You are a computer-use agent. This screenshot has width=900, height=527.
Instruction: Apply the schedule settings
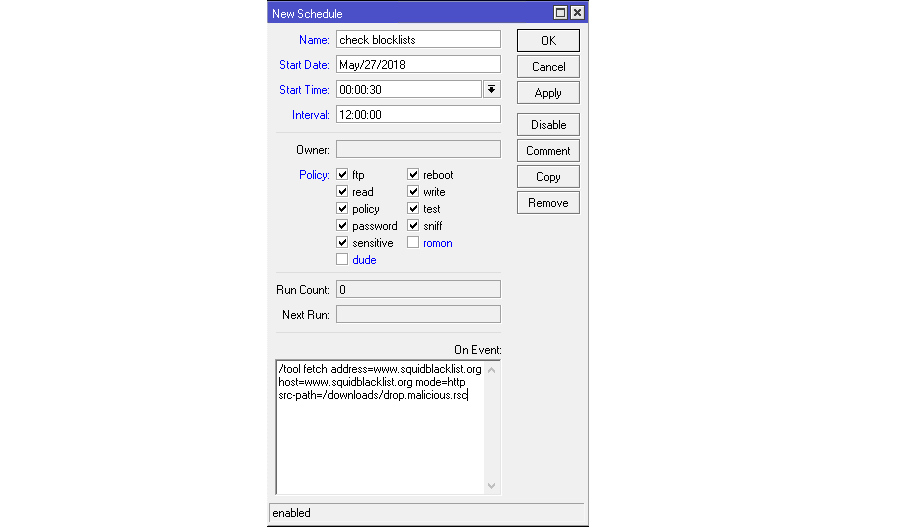(x=548, y=93)
